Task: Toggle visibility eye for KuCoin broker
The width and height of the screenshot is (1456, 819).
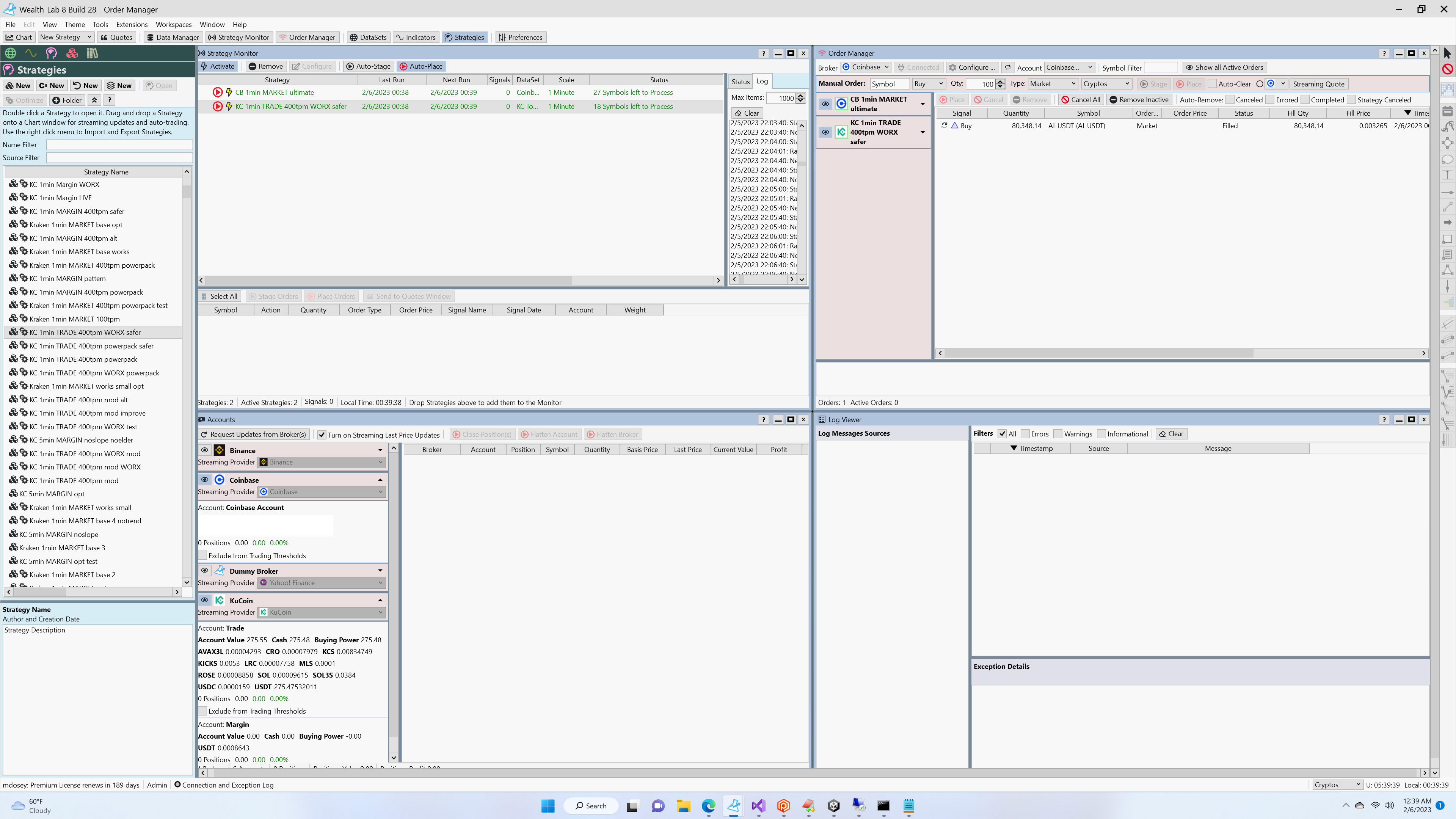Action: coord(205,600)
